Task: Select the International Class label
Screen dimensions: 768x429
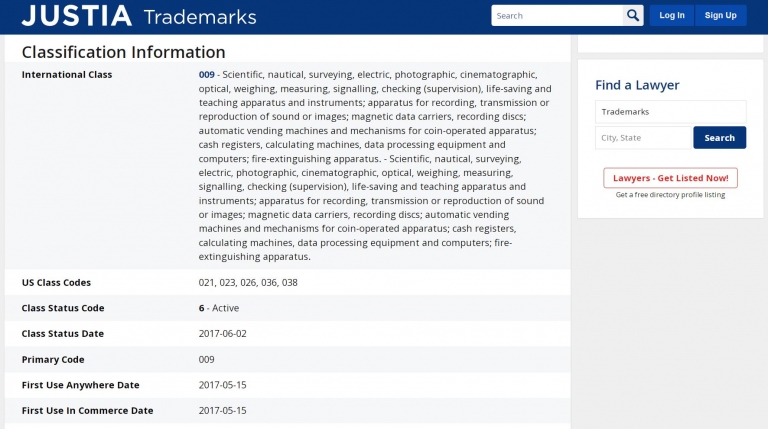Action: tap(67, 74)
